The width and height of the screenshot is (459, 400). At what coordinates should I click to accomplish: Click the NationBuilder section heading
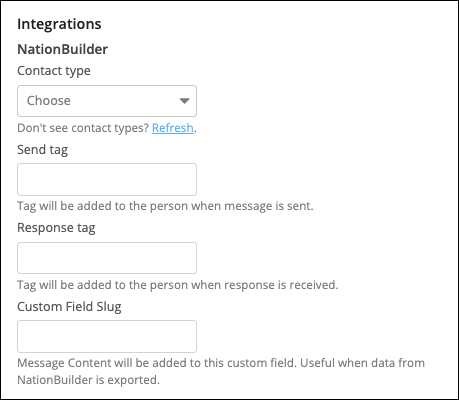click(63, 49)
